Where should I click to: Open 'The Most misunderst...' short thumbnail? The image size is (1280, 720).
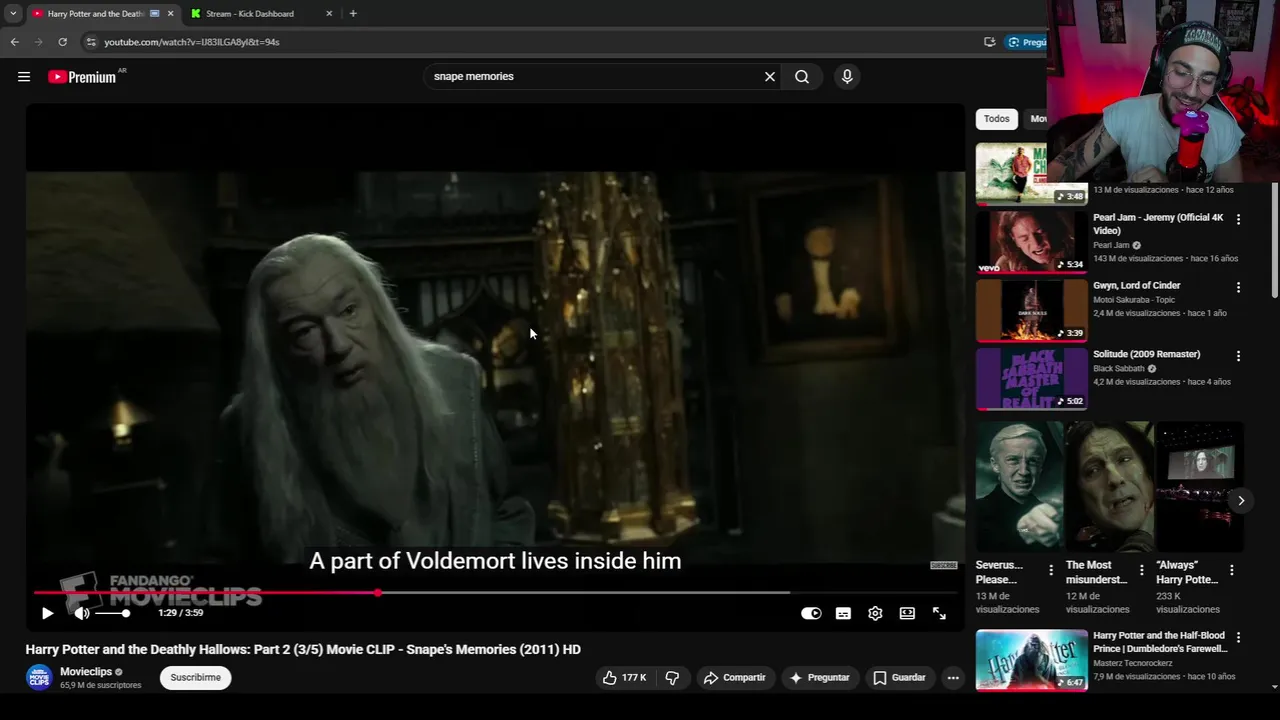pyautogui.click(x=1109, y=487)
